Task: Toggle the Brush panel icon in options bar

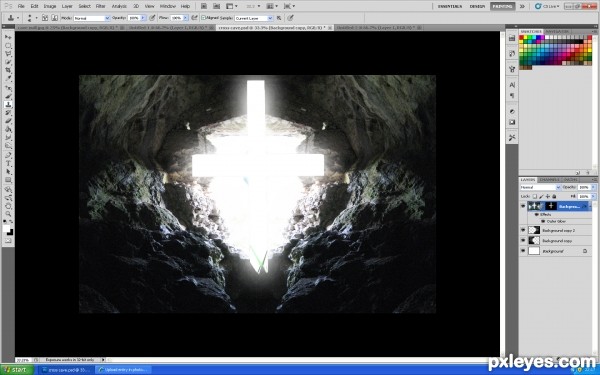Action: click(45, 18)
